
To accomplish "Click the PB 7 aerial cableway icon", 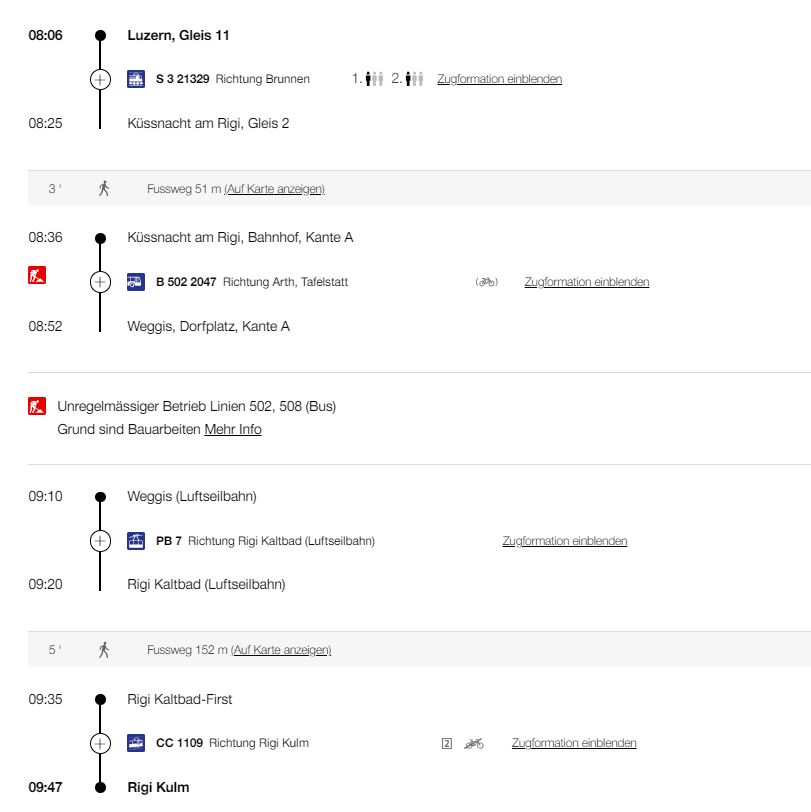I will point(134,540).
